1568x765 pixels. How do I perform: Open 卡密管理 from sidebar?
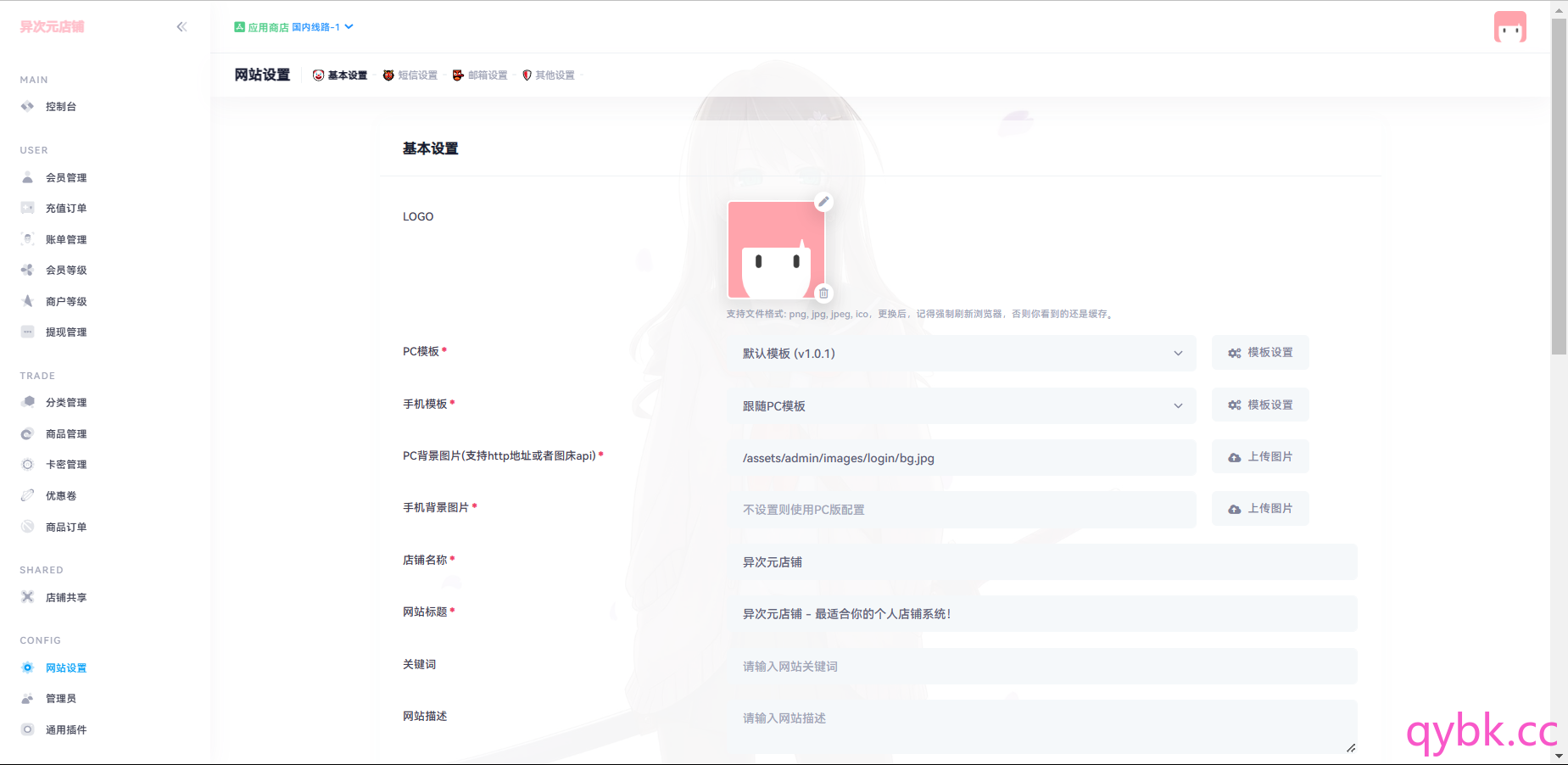[x=65, y=465]
